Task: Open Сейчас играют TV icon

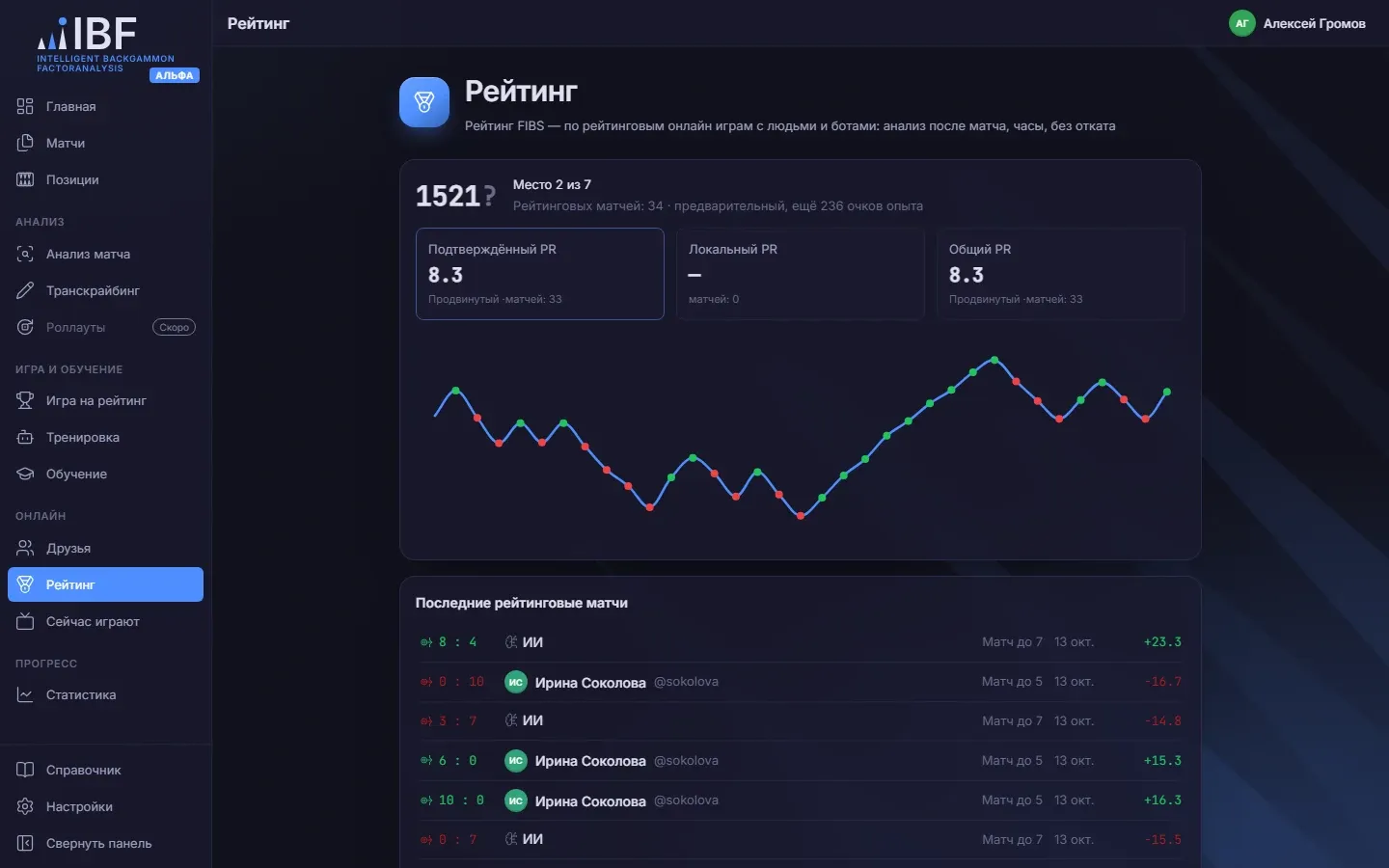Action: 25,621
